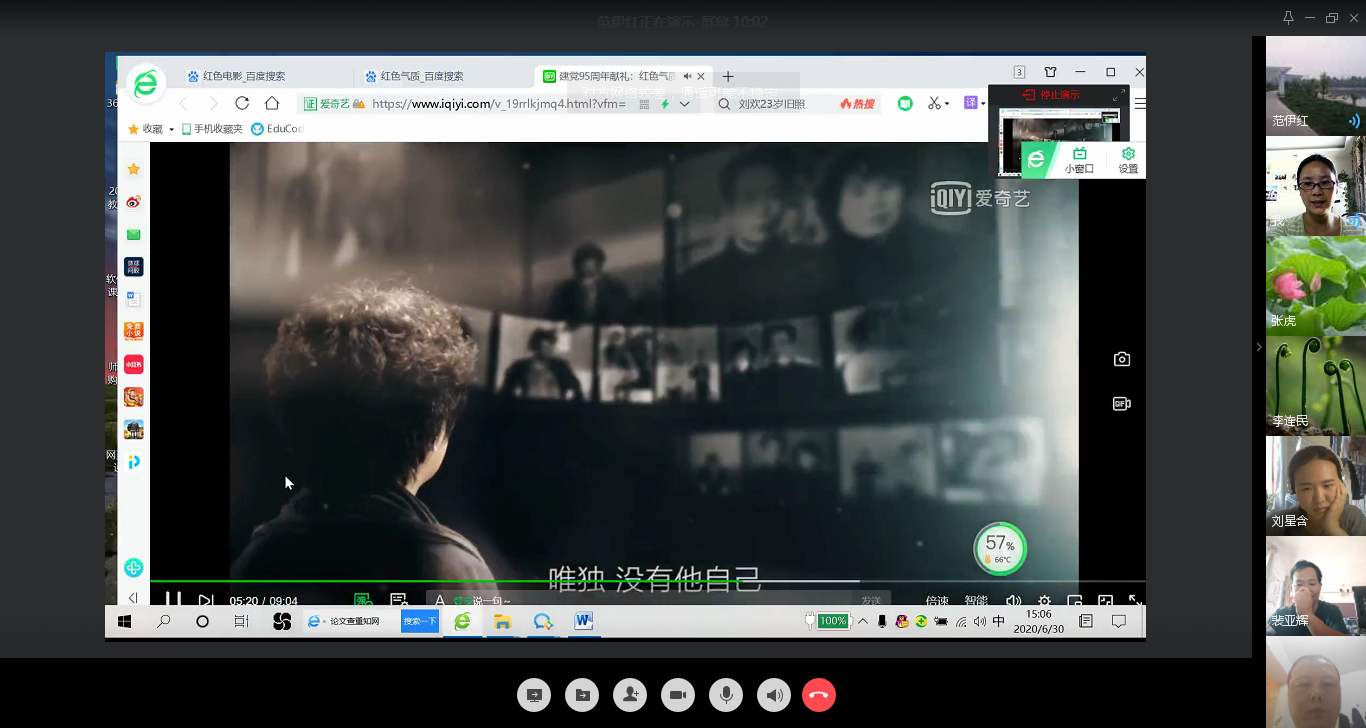Open video player settings gear
The image size is (1366, 728).
pos(1044,600)
